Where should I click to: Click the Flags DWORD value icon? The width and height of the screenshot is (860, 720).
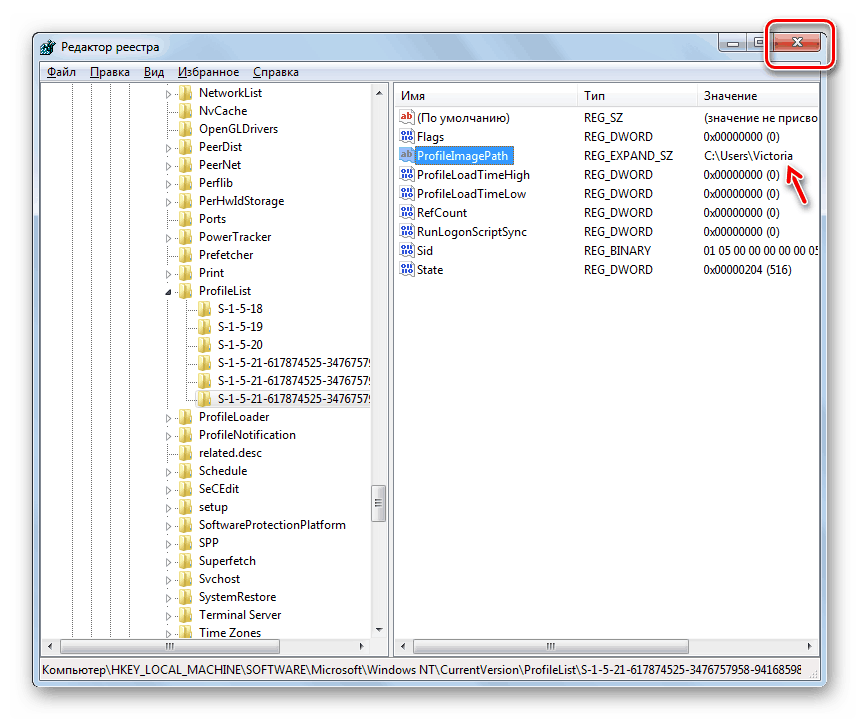(407, 137)
